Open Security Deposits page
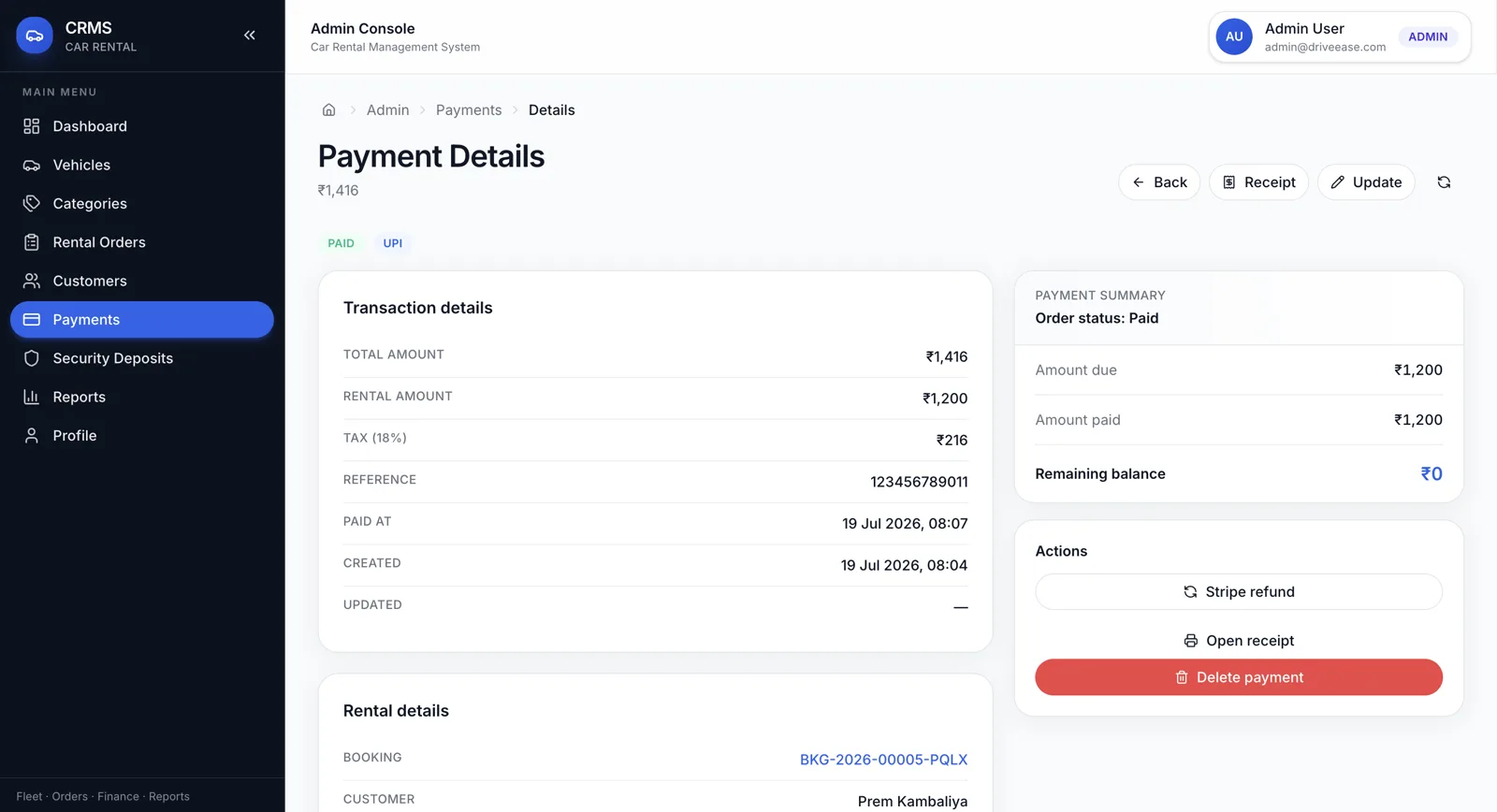 pyautogui.click(x=142, y=358)
